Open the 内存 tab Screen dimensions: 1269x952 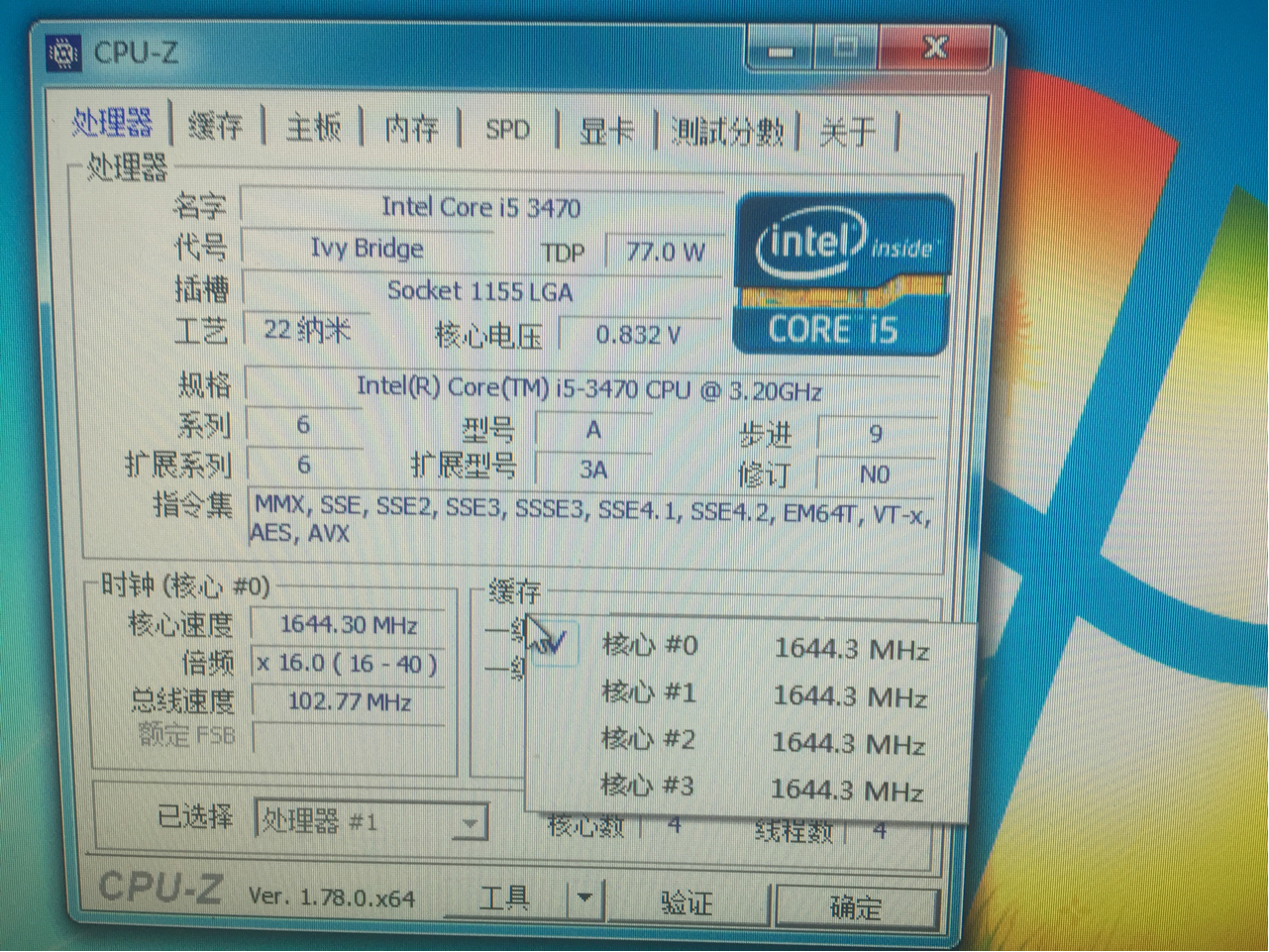click(411, 129)
